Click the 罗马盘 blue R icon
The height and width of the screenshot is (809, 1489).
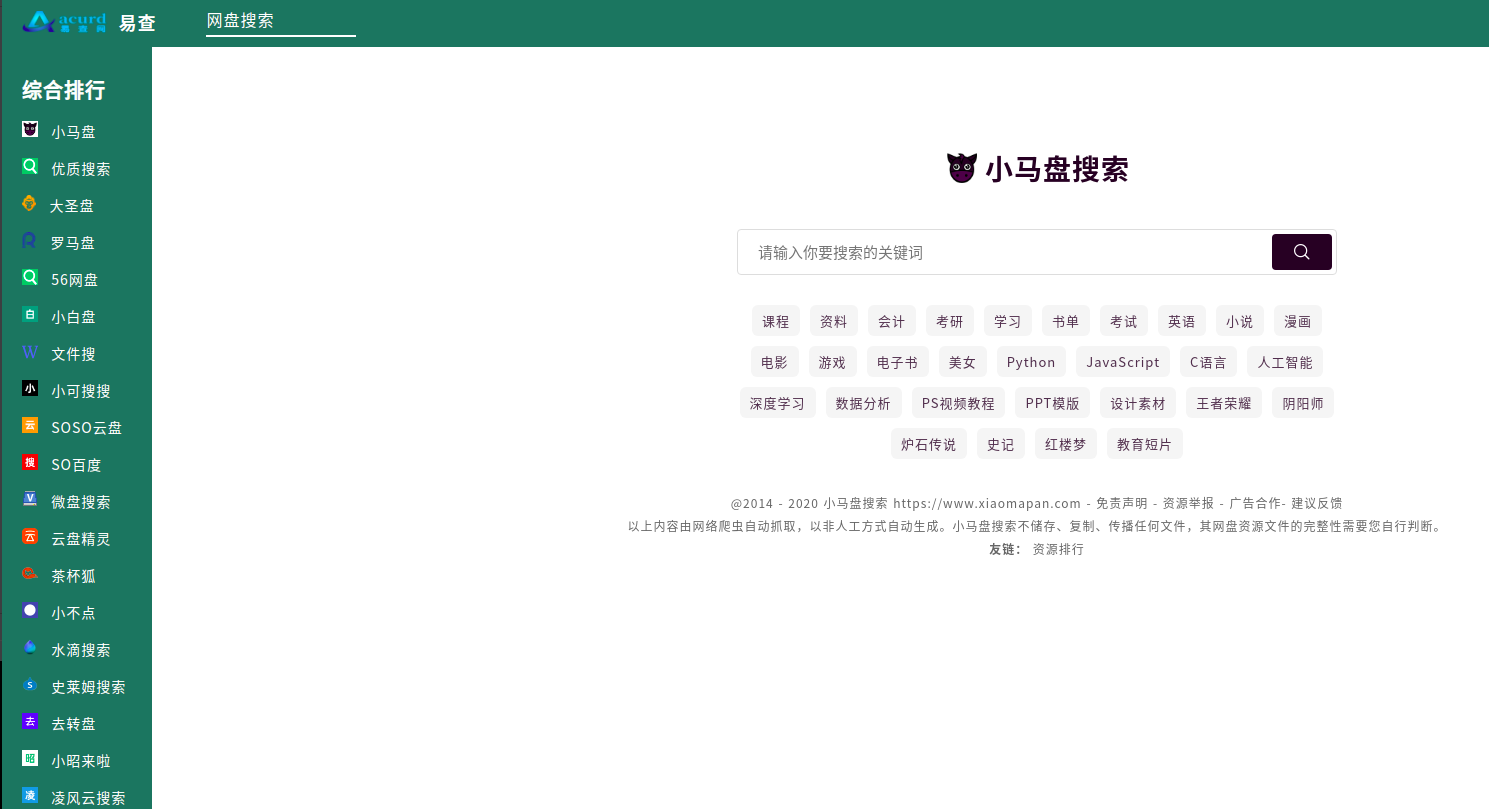pos(30,241)
